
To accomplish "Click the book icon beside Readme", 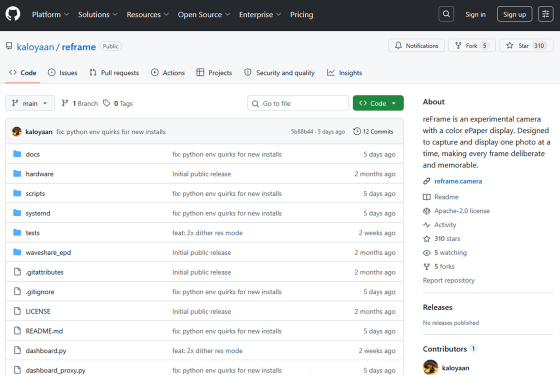I will point(426,197).
